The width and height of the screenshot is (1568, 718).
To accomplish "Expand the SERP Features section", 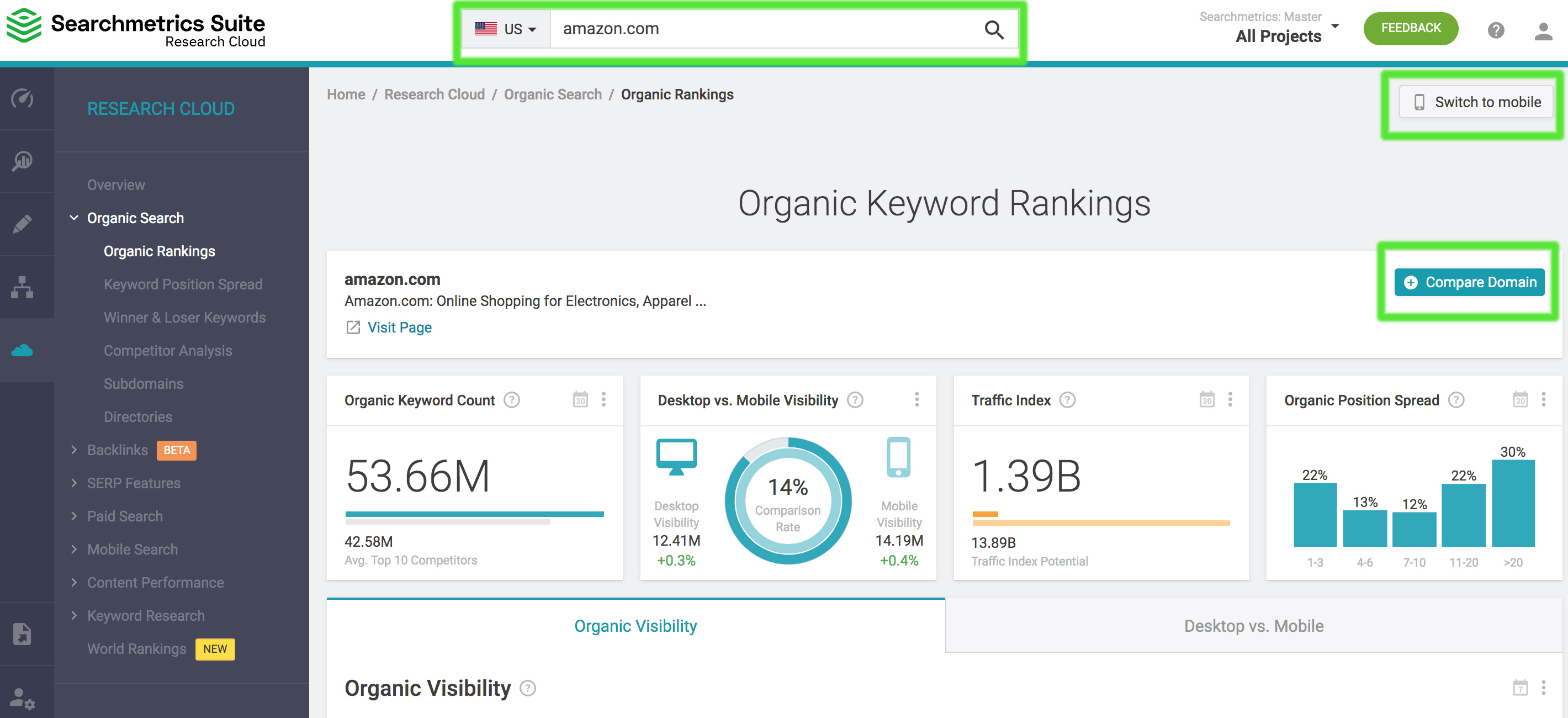I will [75, 483].
